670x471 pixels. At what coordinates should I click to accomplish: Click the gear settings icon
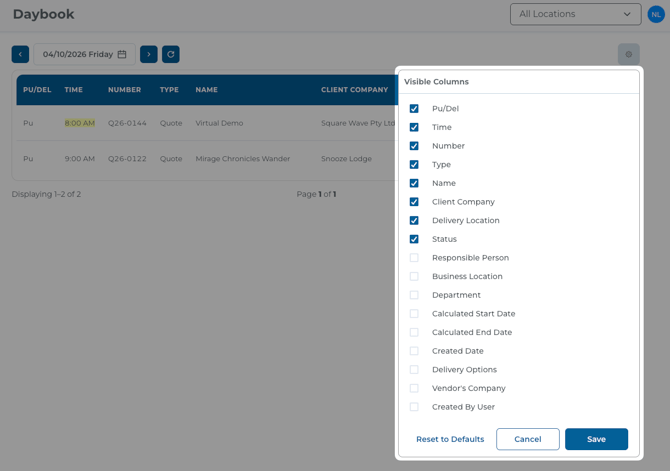click(x=629, y=54)
